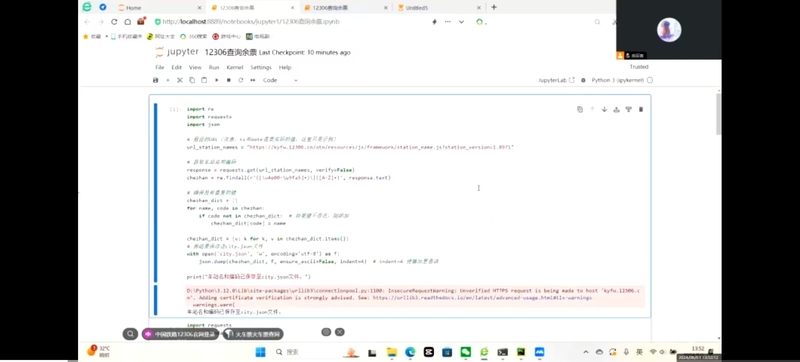Restart the kernel using the circular arrow icon
This screenshot has width=800, height=362.
pos(240,80)
